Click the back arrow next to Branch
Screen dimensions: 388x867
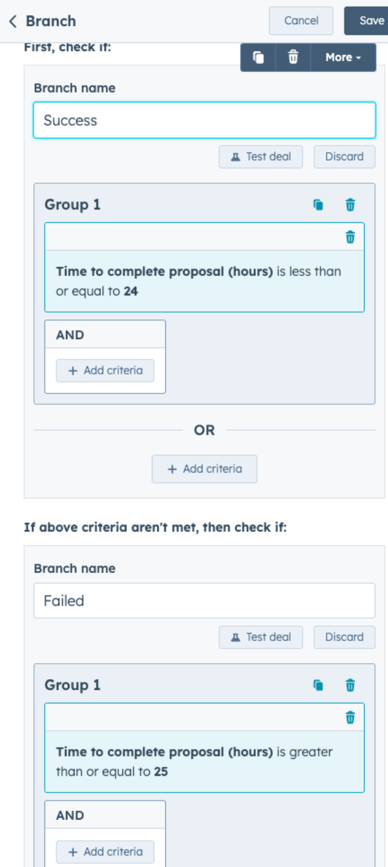[13, 22]
